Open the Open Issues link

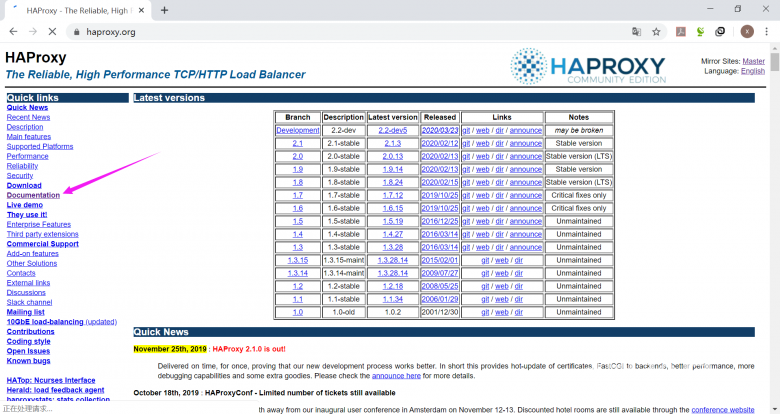28,351
